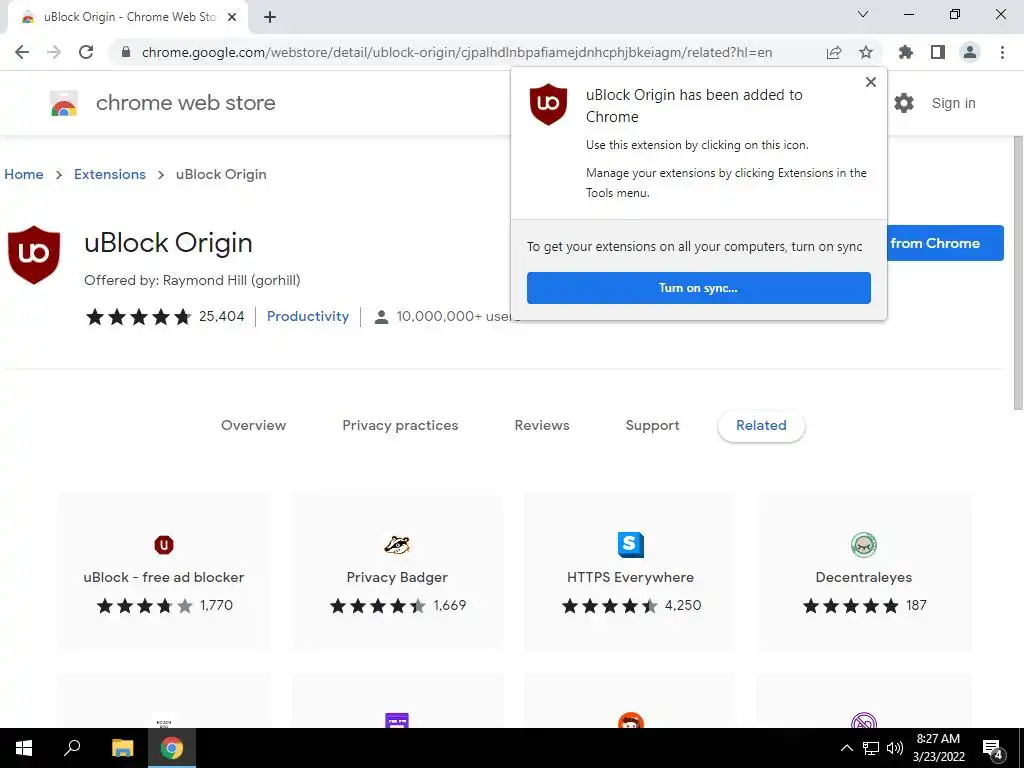Go to Extensions breadcrumb link
Image resolution: width=1024 pixels, height=768 pixels.
click(110, 174)
